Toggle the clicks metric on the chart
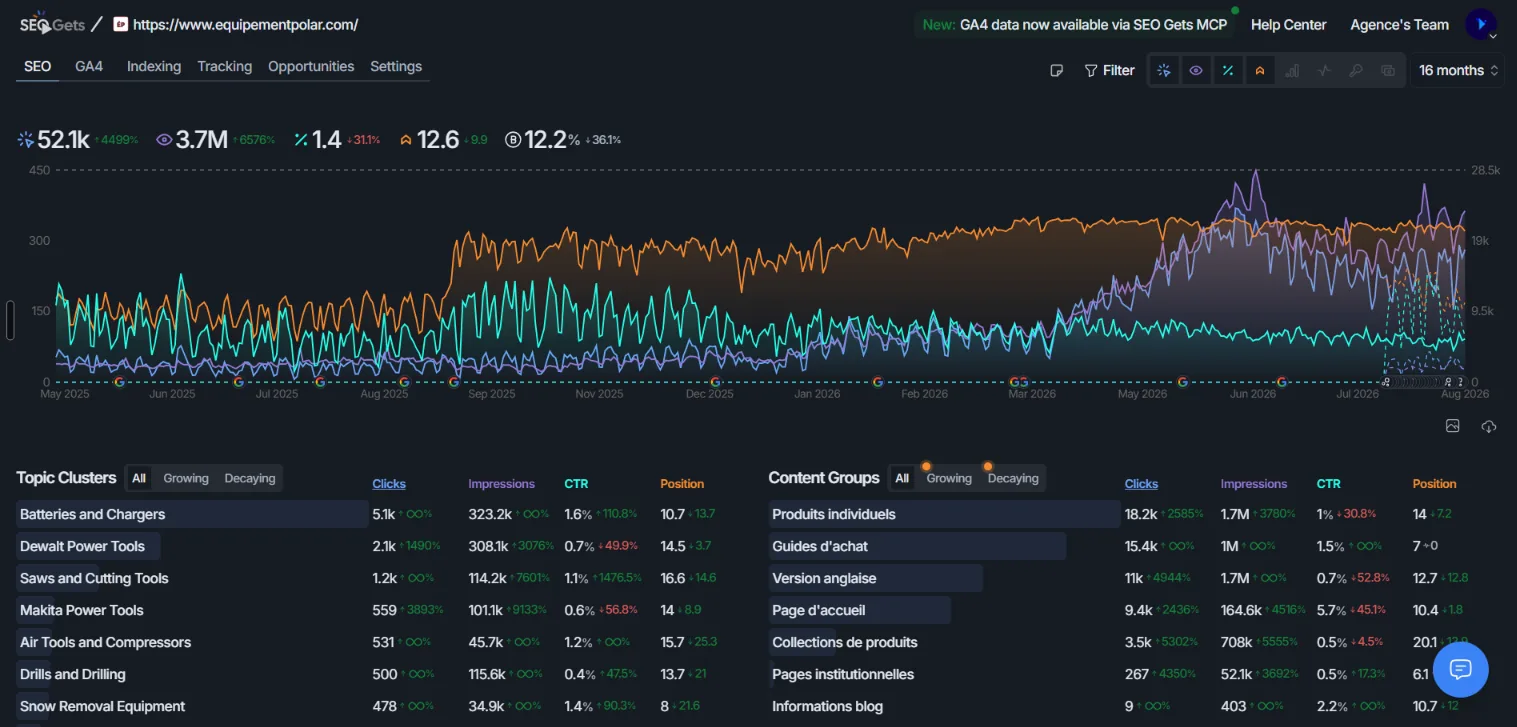The height and width of the screenshot is (727, 1517). click(x=1164, y=70)
